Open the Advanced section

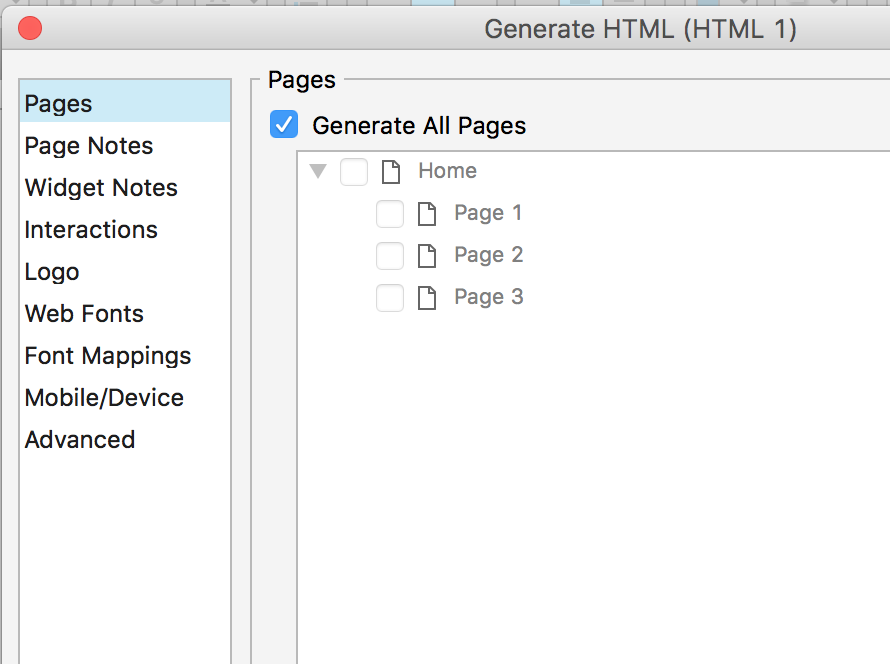coord(80,440)
